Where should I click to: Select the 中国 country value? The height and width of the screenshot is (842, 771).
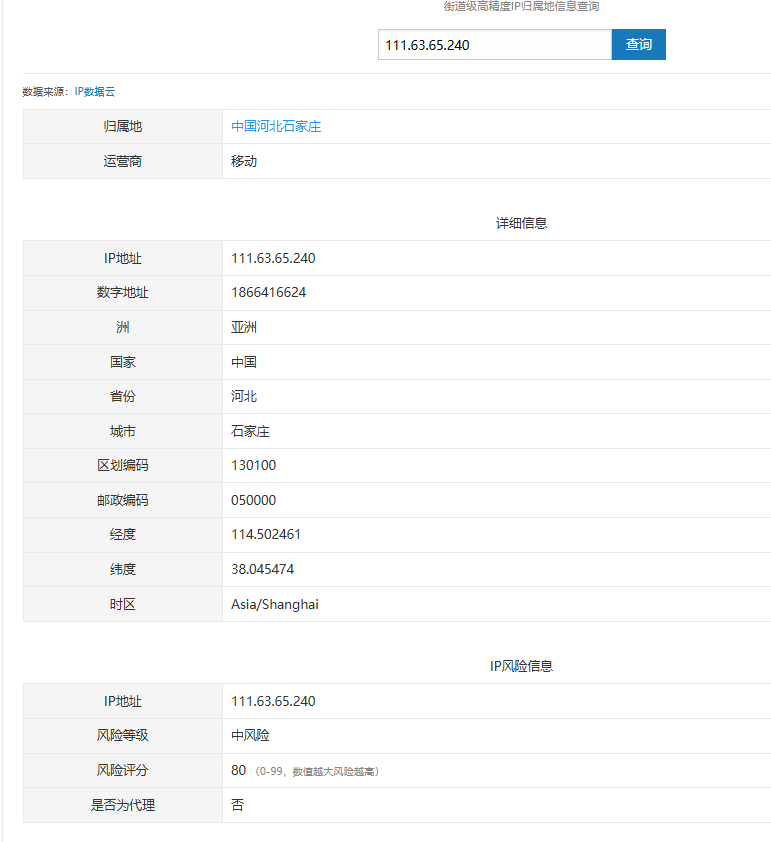click(x=244, y=362)
